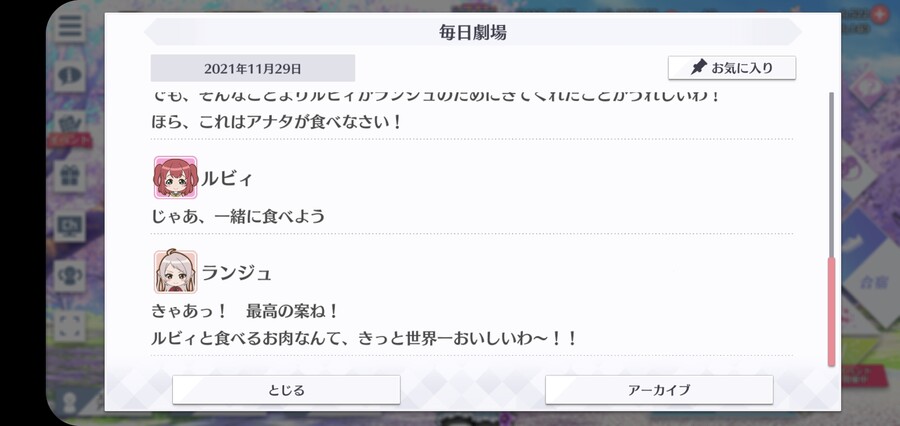Click the pink scrollbar thumb
This screenshot has height=426, width=900.
pyautogui.click(x=831, y=311)
